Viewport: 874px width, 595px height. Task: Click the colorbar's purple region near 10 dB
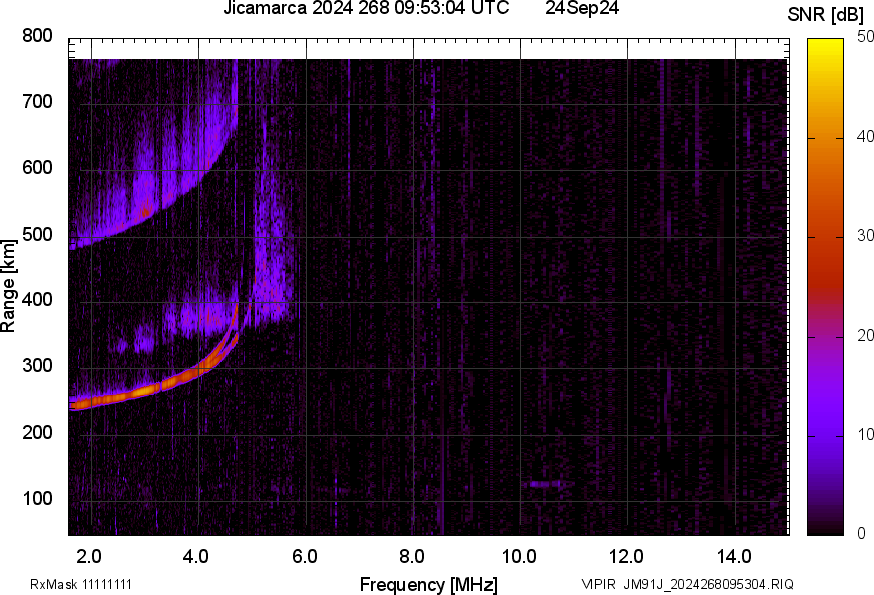(x=826, y=436)
